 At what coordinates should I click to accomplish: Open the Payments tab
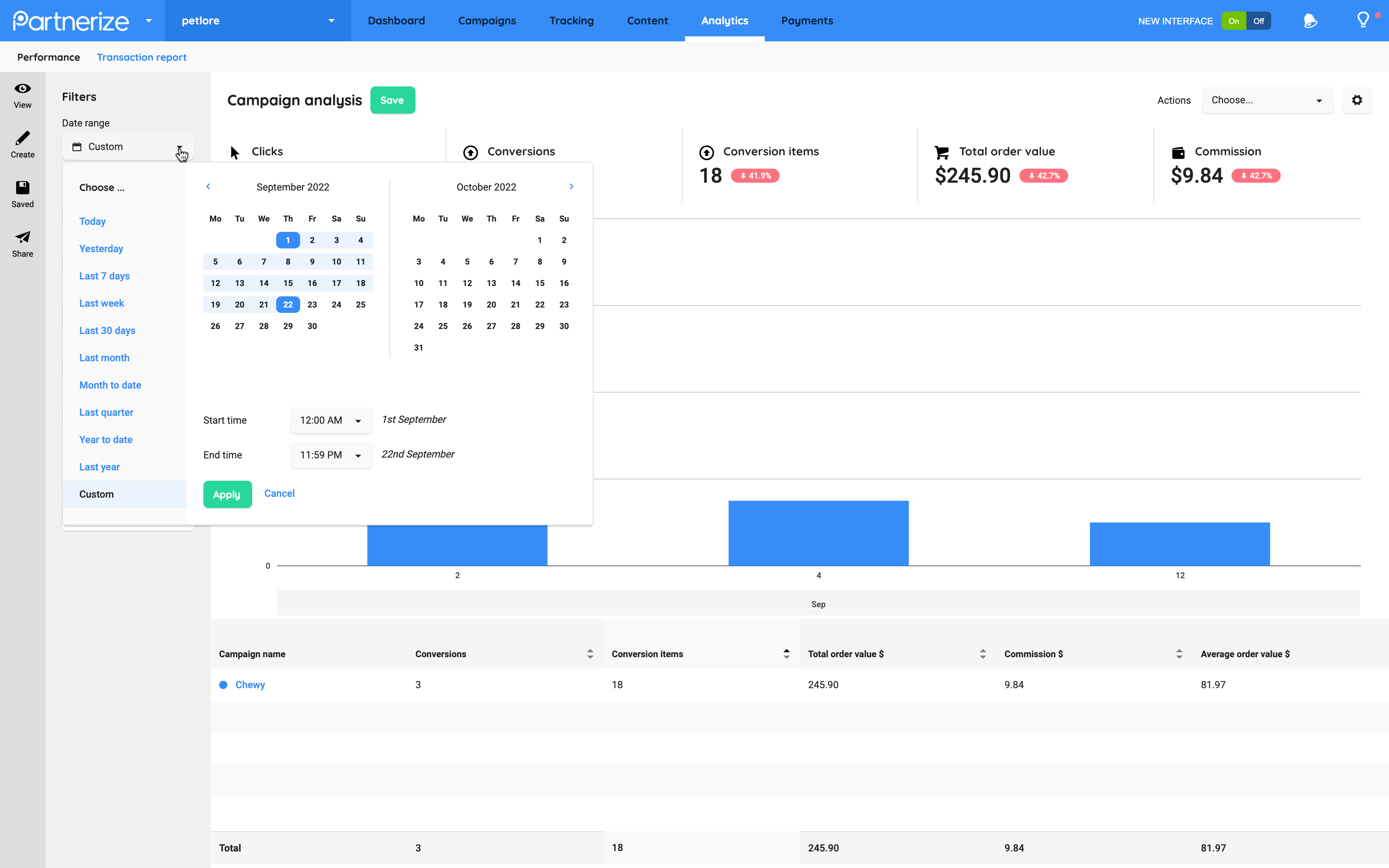[807, 21]
